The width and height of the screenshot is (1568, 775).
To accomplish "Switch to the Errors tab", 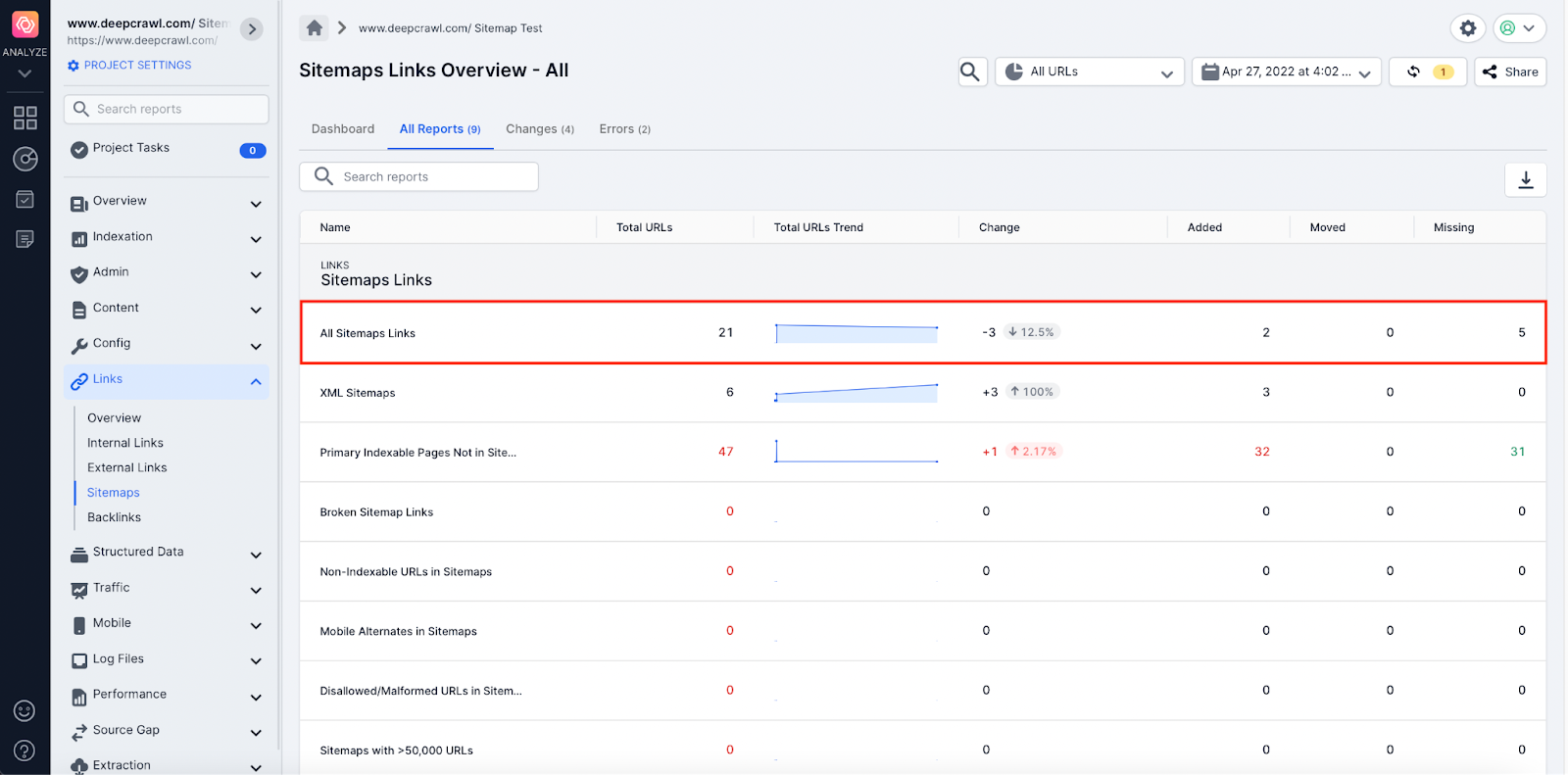I will coord(624,129).
